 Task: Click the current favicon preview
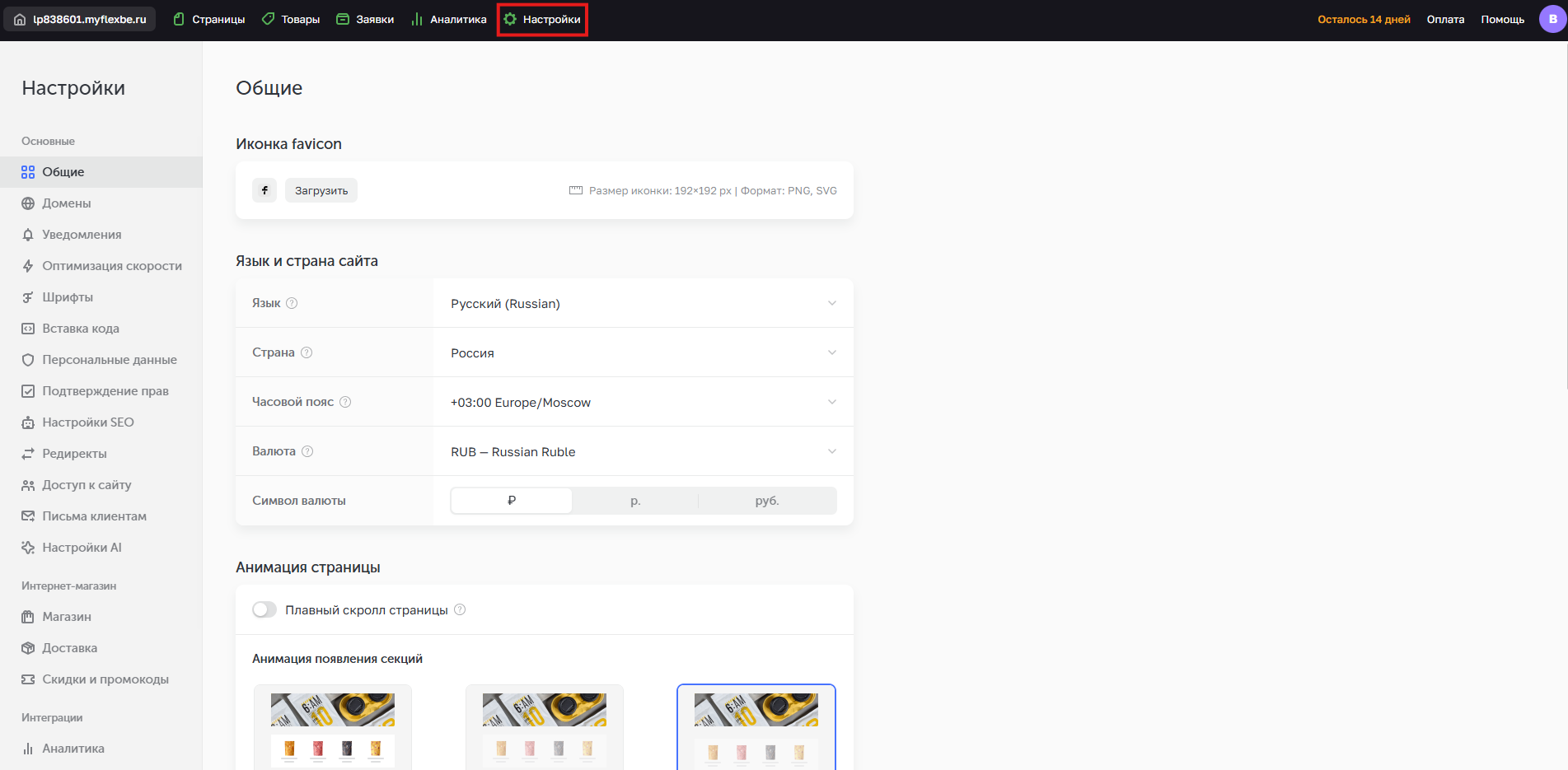pyautogui.click(x=264, y=190)
